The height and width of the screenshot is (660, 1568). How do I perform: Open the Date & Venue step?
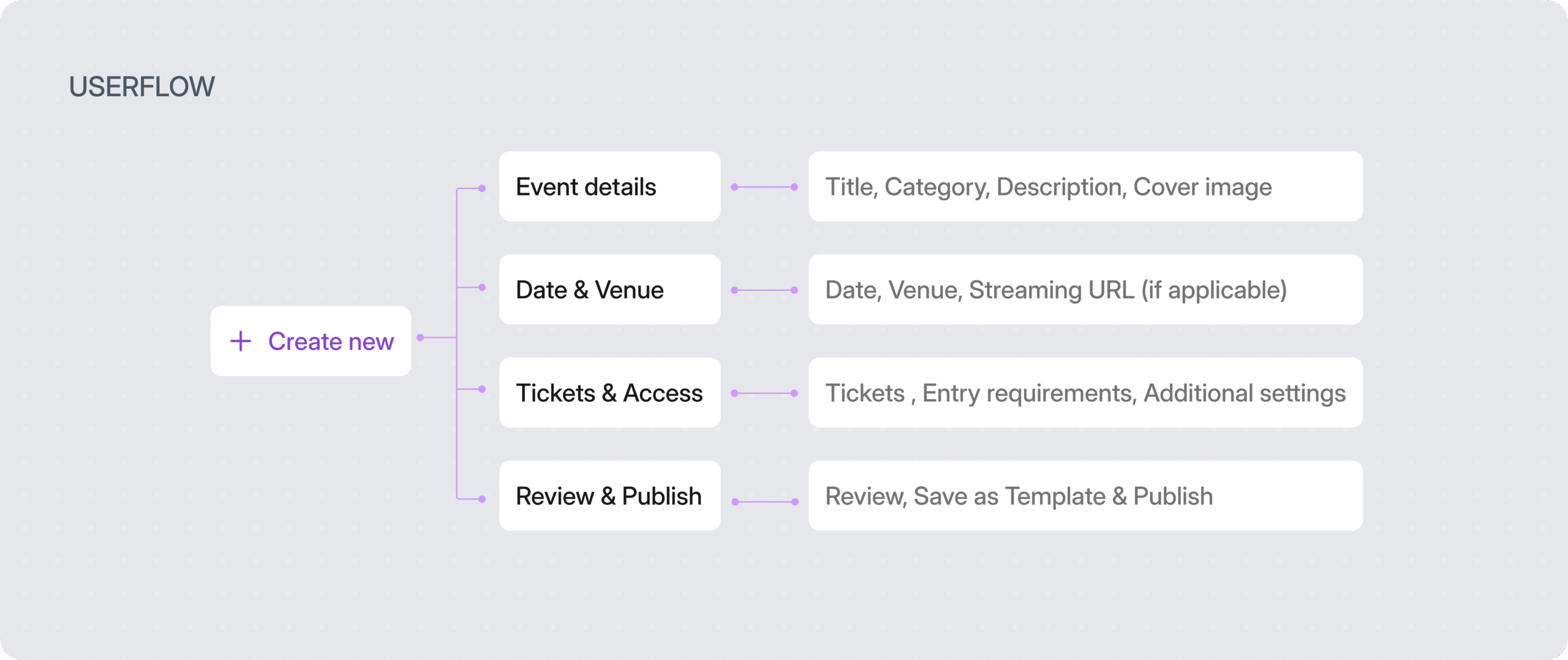[x=609, y=290]
